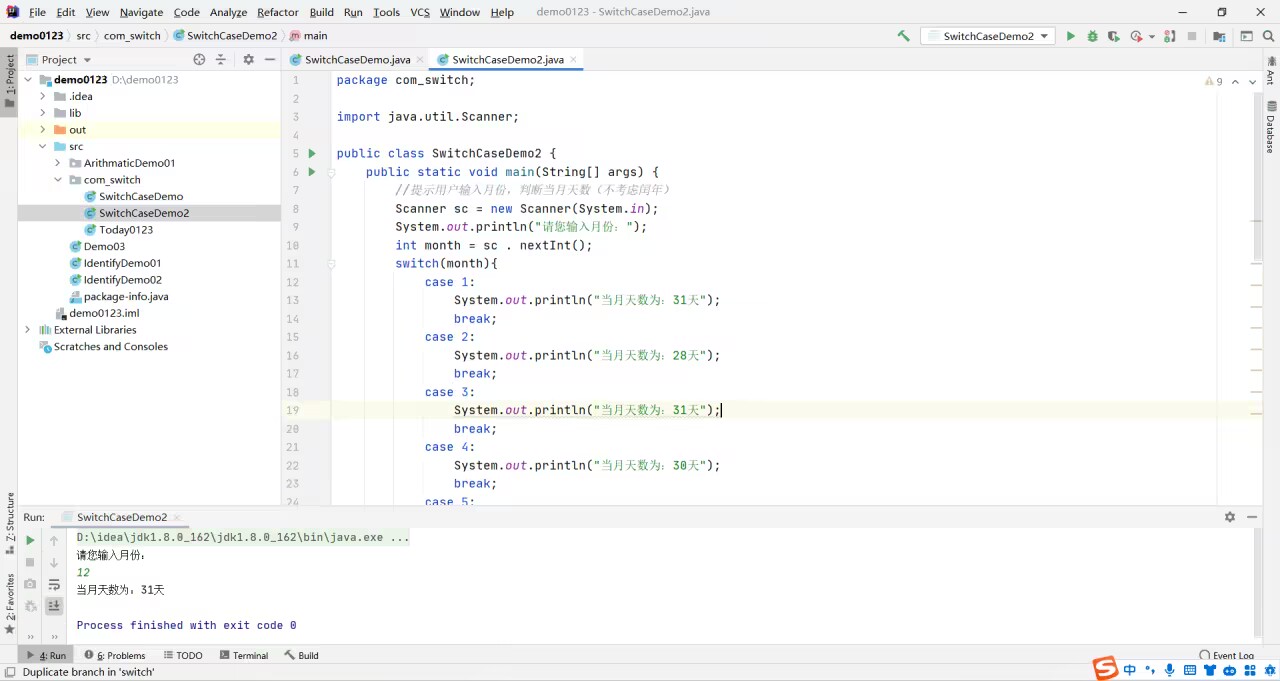Open the Project panel settings gear
Screen dimensions: 1280x681
coord(248,60)
